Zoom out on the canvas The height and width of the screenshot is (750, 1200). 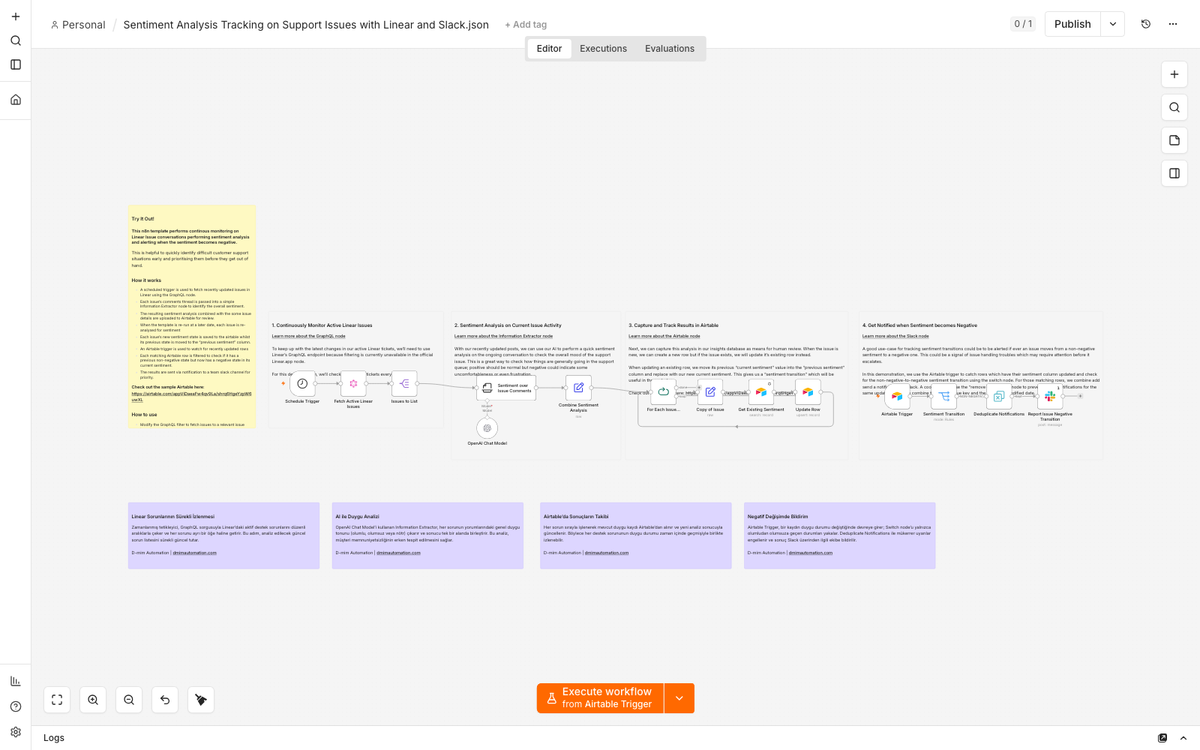click(129, 700)
